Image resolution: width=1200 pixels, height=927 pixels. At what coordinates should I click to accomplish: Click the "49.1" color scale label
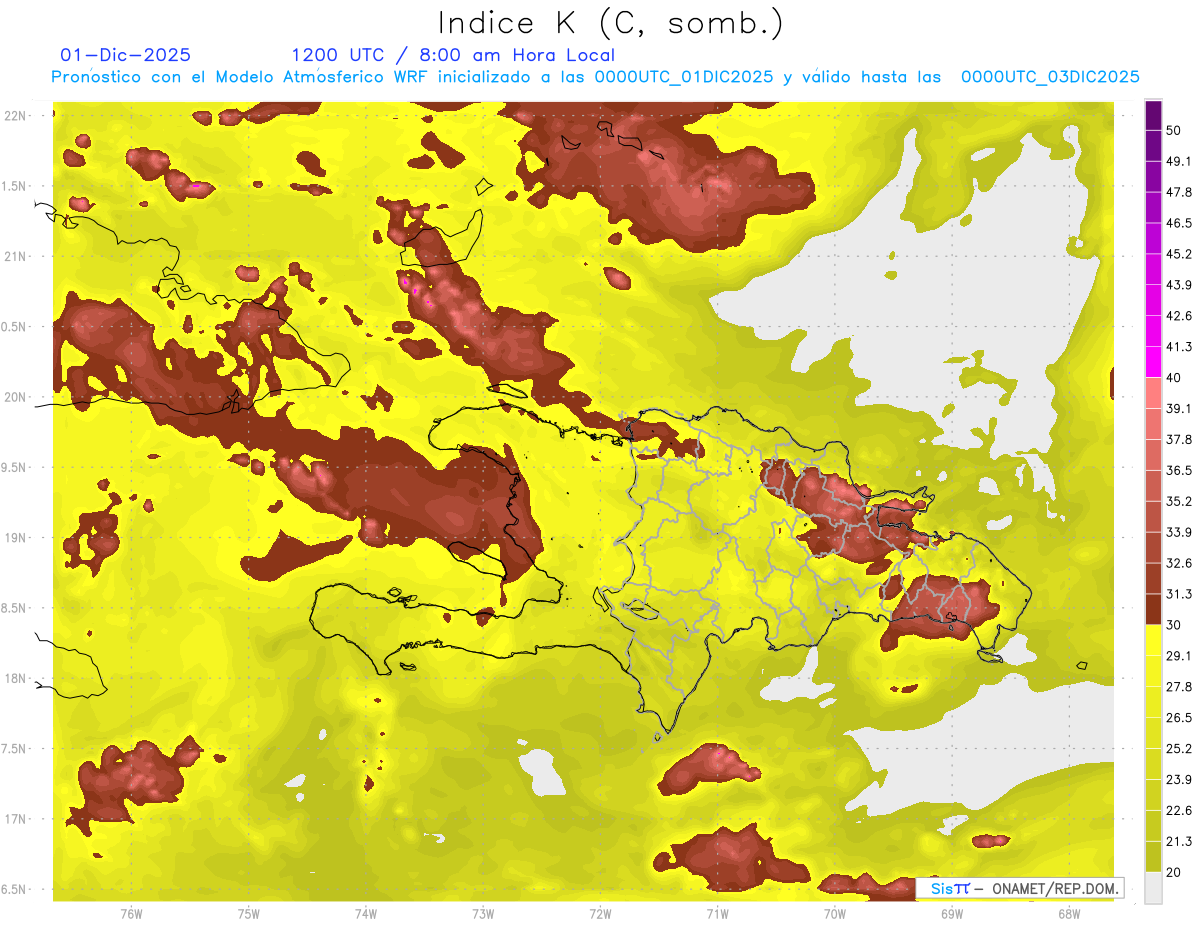(x=1178, y=161)
